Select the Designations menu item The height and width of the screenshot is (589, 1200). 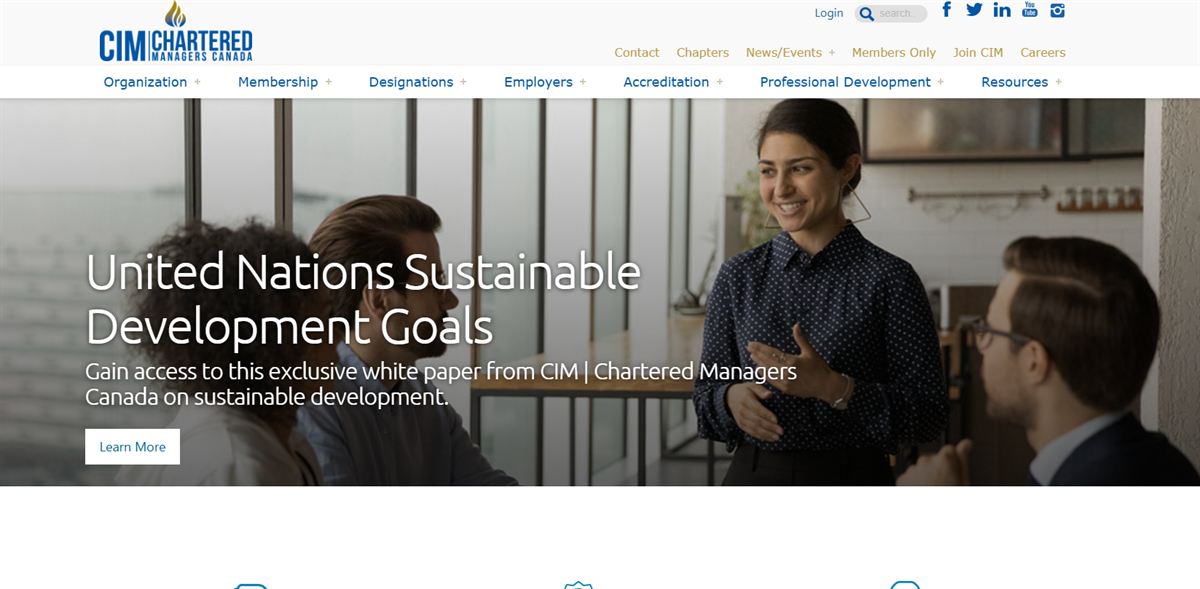point(411,82)
